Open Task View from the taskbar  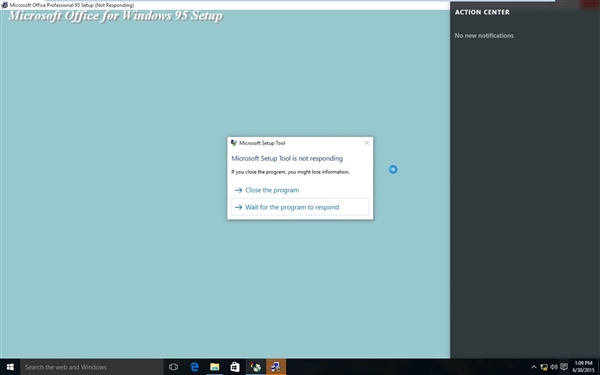coord(173,367)
